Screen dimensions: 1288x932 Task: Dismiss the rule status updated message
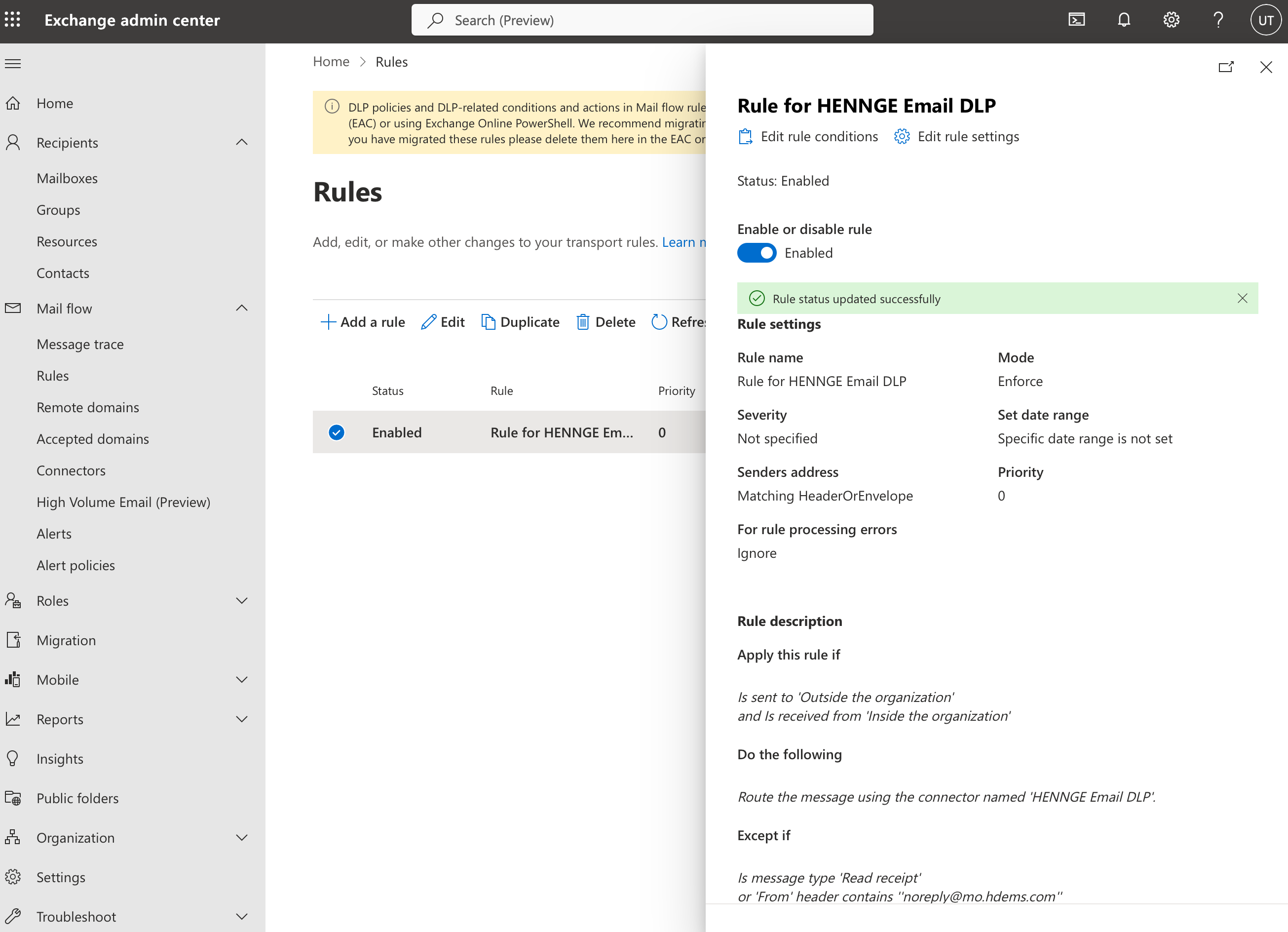click(1243, 298)
